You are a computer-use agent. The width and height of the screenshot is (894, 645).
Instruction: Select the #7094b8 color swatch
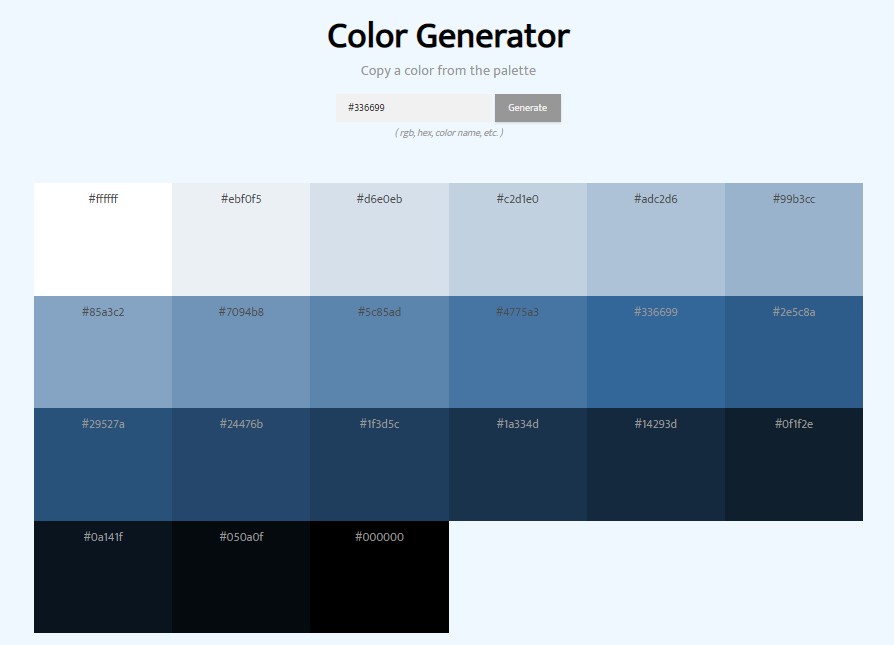click(241, 352)
